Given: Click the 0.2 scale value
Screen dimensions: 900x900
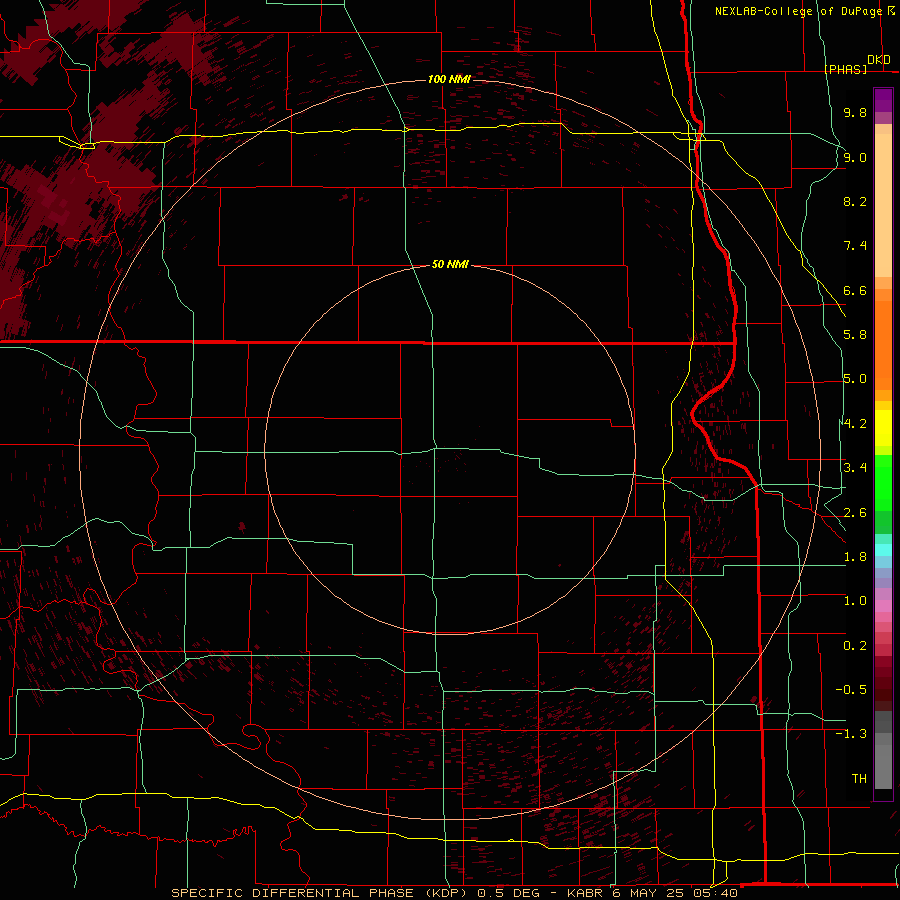Looking at the screenshot, I should click(855, 646).
